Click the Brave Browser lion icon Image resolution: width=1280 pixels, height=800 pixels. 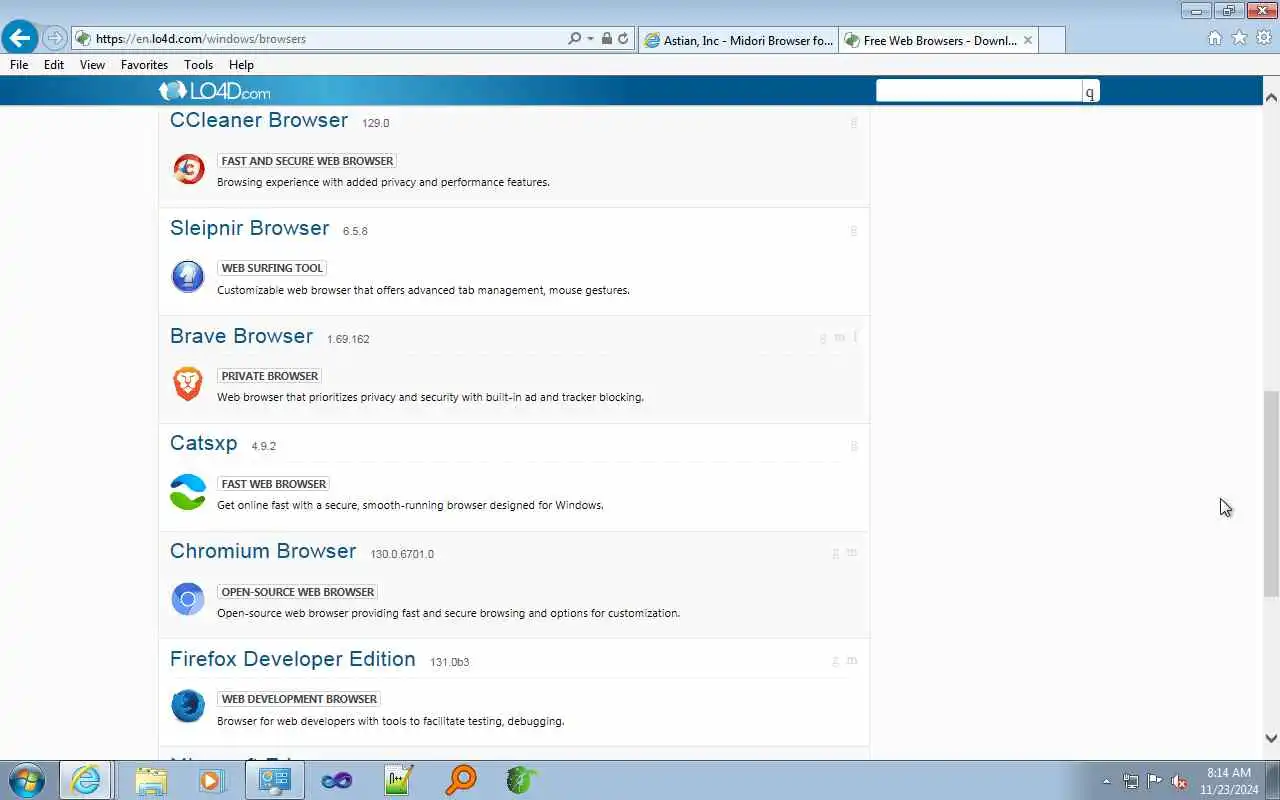(x=188, y=384)
